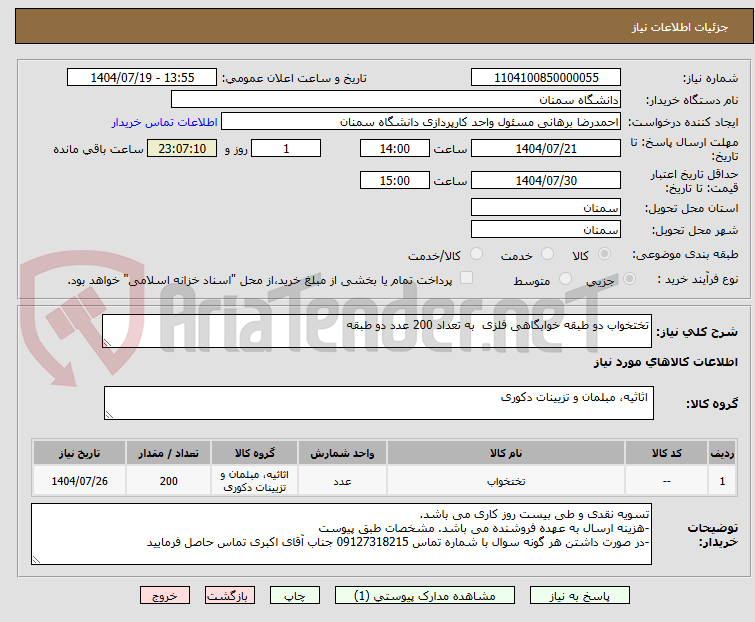Click the اثاثیه، مبلمان group cell in table
Screen dimensions: 755x622
click(x=255, y=481)
